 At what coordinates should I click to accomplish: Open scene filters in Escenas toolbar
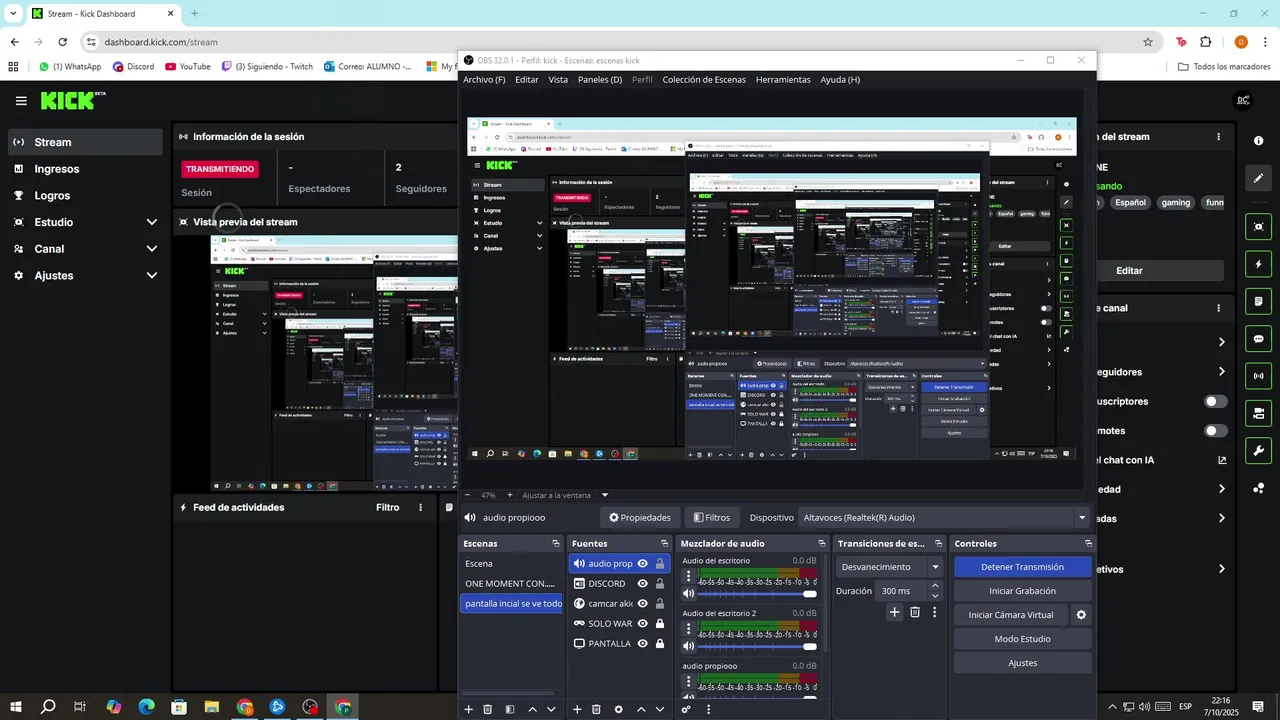(510, 709)
